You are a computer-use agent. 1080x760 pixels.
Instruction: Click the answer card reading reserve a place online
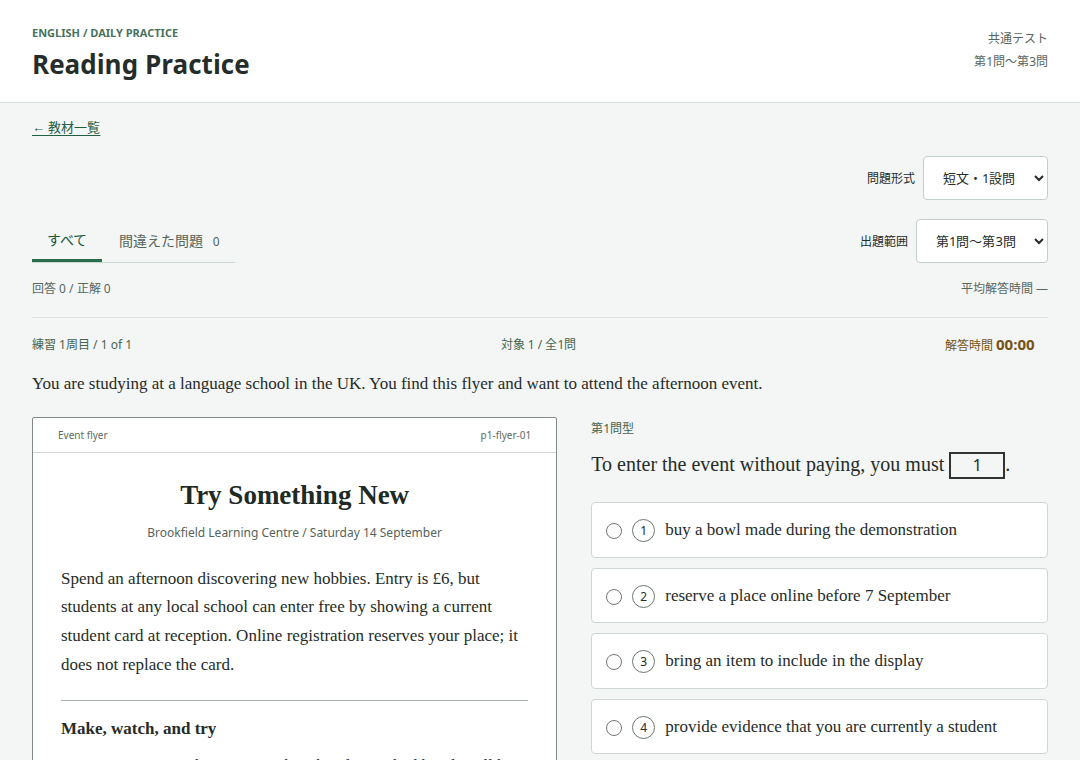(819, 596)
